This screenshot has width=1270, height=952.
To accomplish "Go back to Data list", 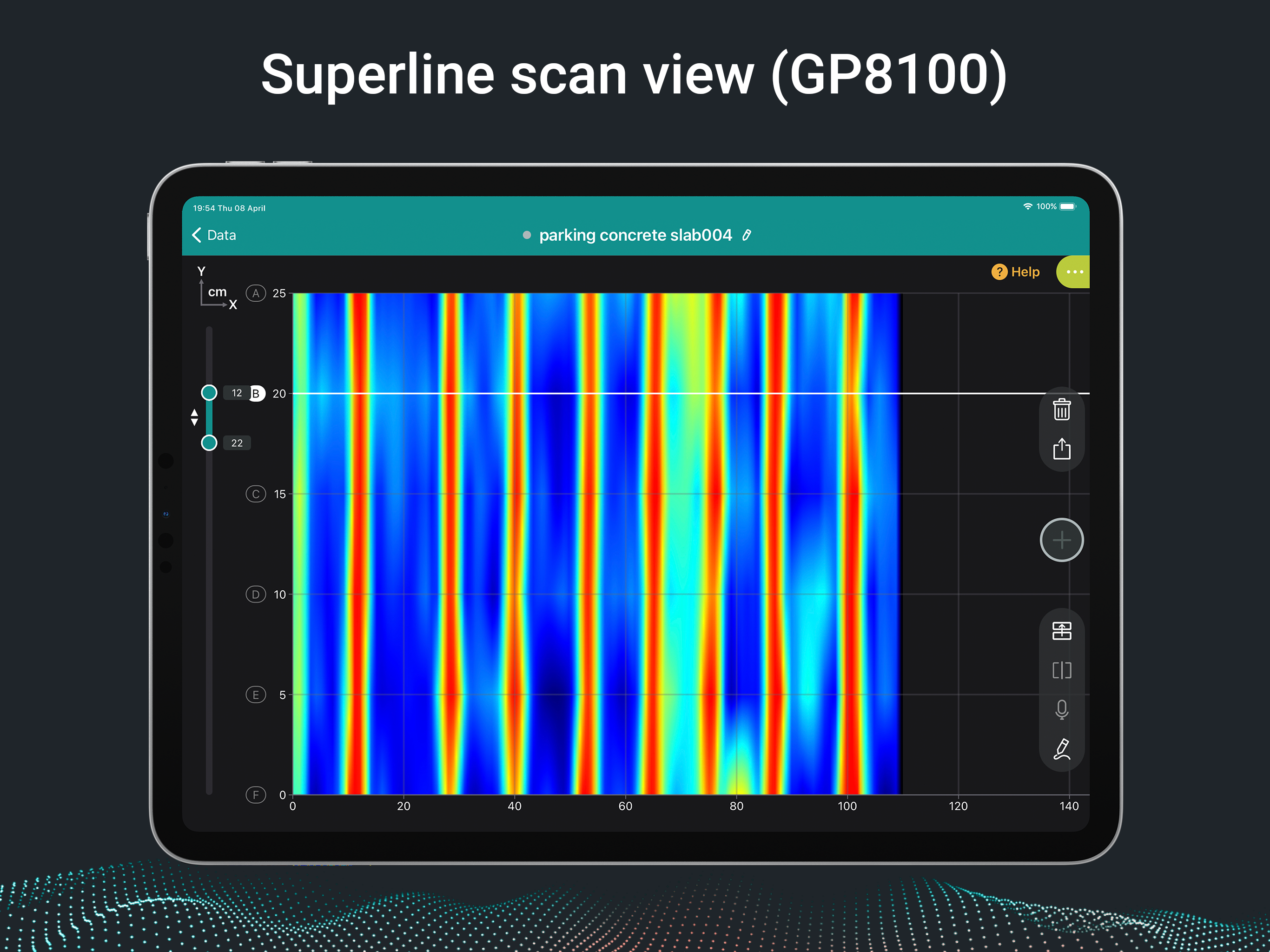I will (x=213, y=235).
